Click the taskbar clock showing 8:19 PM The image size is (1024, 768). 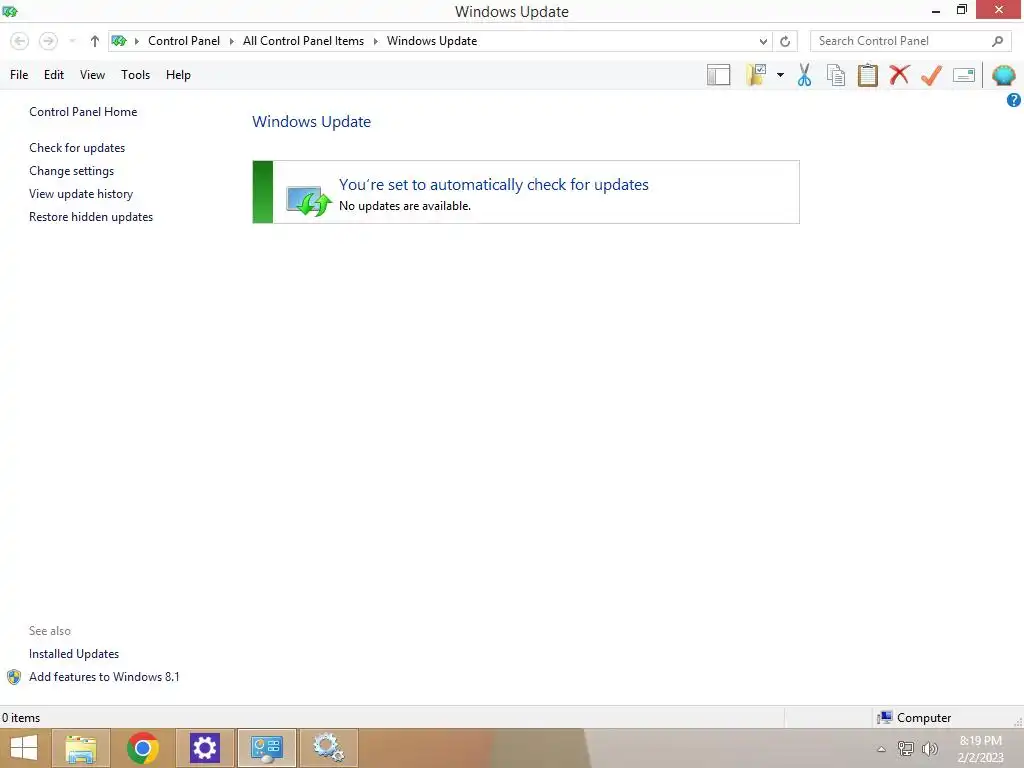point(980,748)
